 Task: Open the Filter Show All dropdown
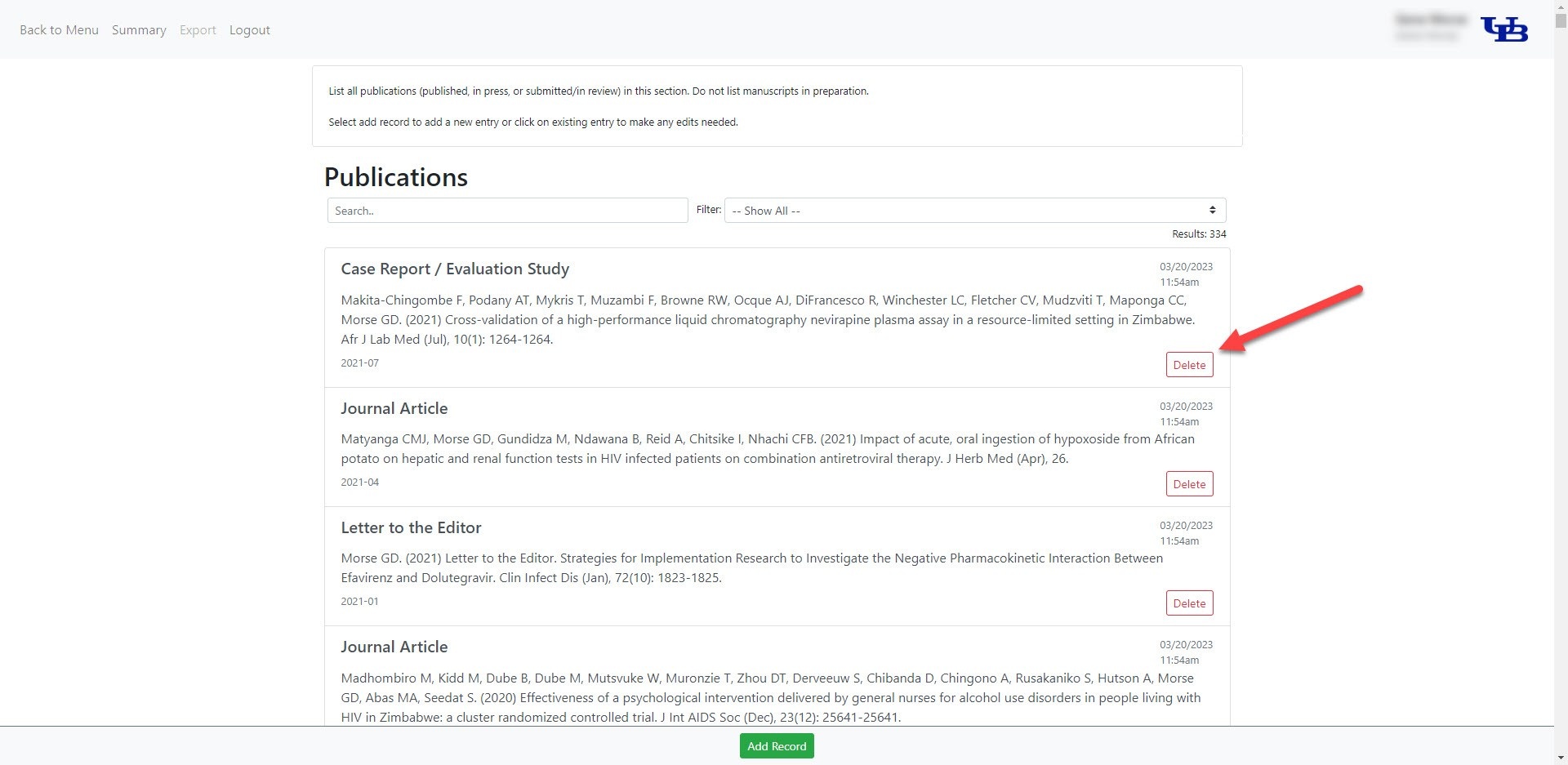[x=974, y=211]
